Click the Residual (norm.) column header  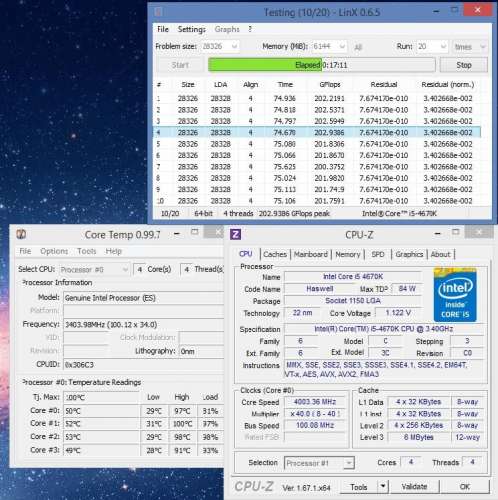[448, 84]
